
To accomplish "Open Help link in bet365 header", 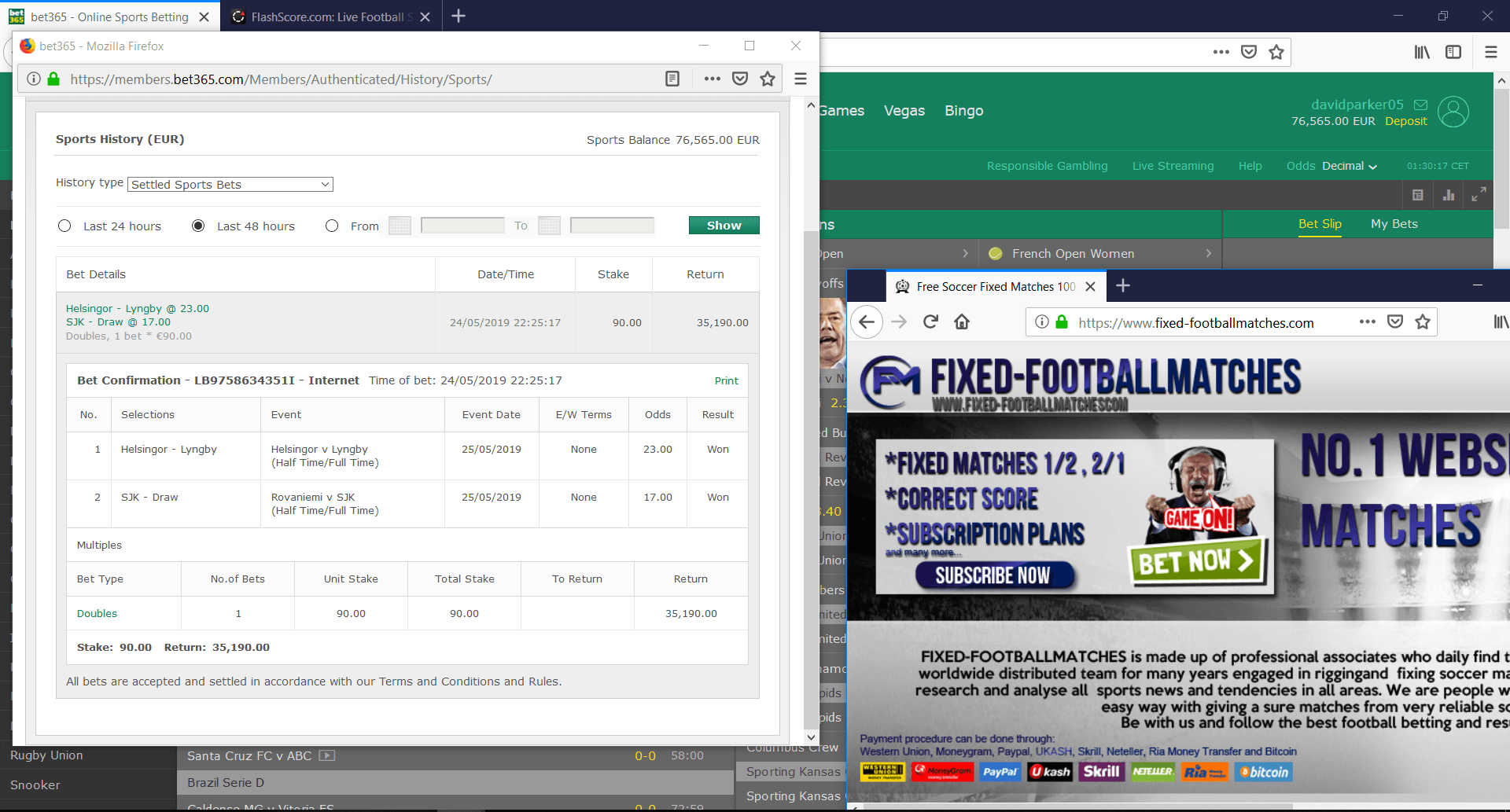I will click(1250, 166).
